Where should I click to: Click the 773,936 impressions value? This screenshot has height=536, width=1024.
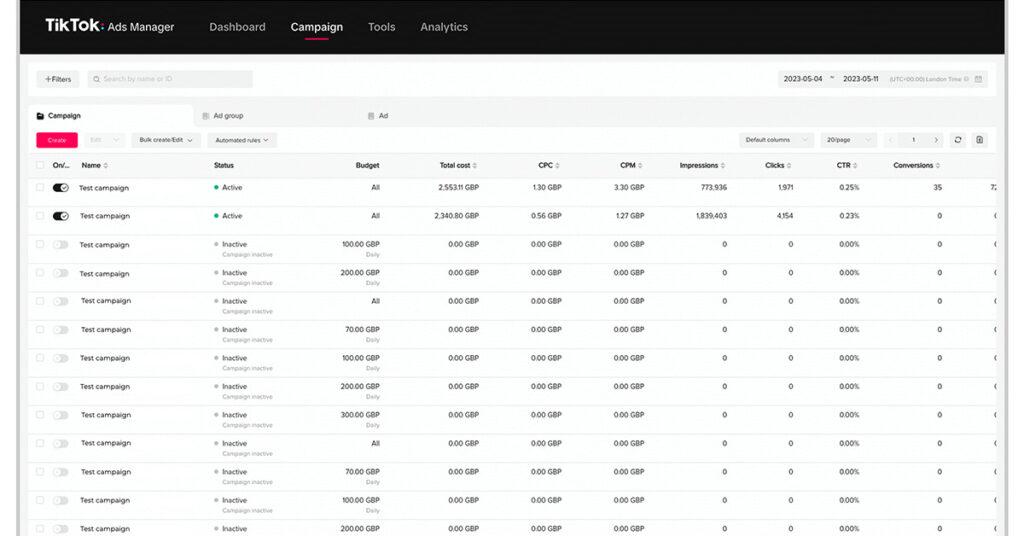click(x=714, y=187)
